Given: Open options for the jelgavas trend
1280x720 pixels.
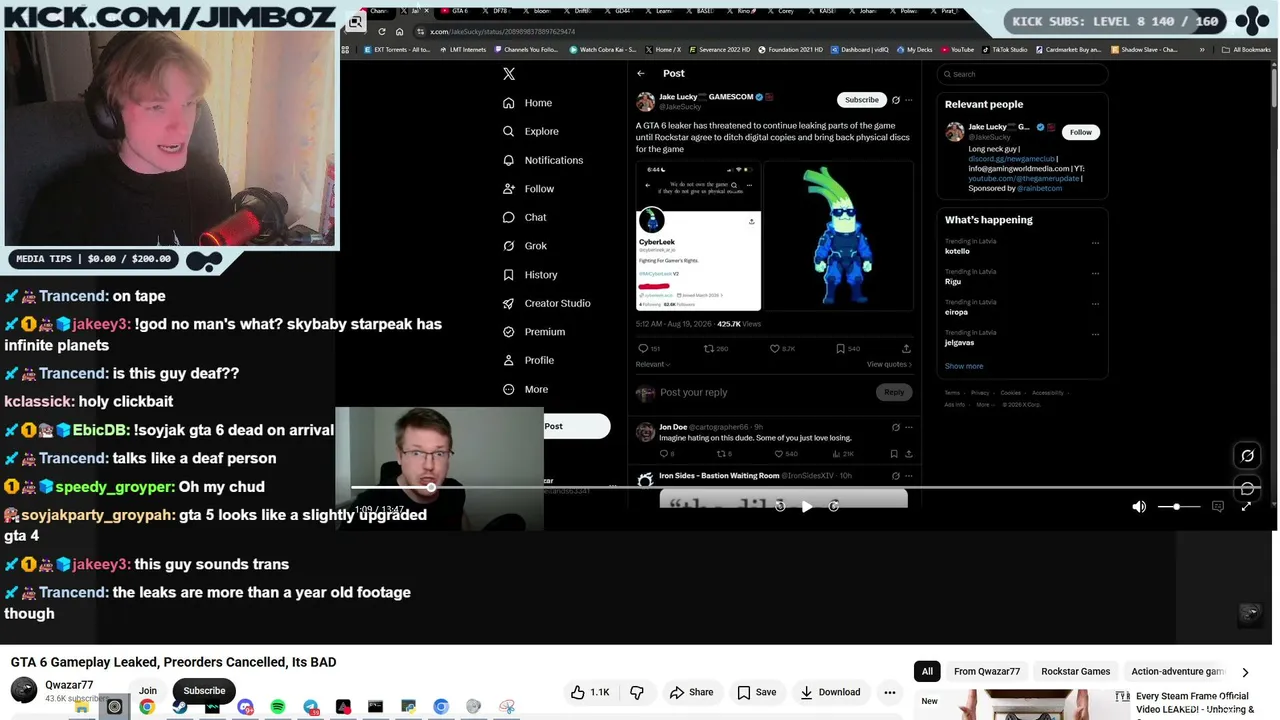Looking at the screenshot, I should click(1096, 335).
